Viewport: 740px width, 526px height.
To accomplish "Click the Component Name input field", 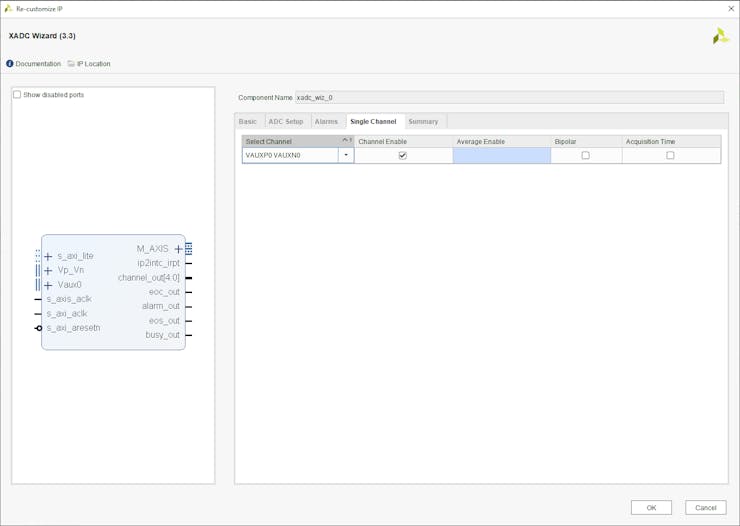I will point(509,97).
